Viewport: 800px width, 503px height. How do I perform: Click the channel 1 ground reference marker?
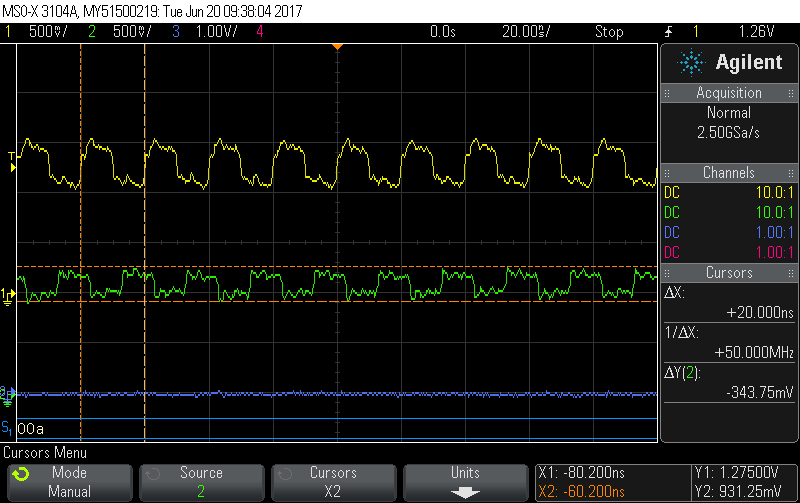(7, 297)
